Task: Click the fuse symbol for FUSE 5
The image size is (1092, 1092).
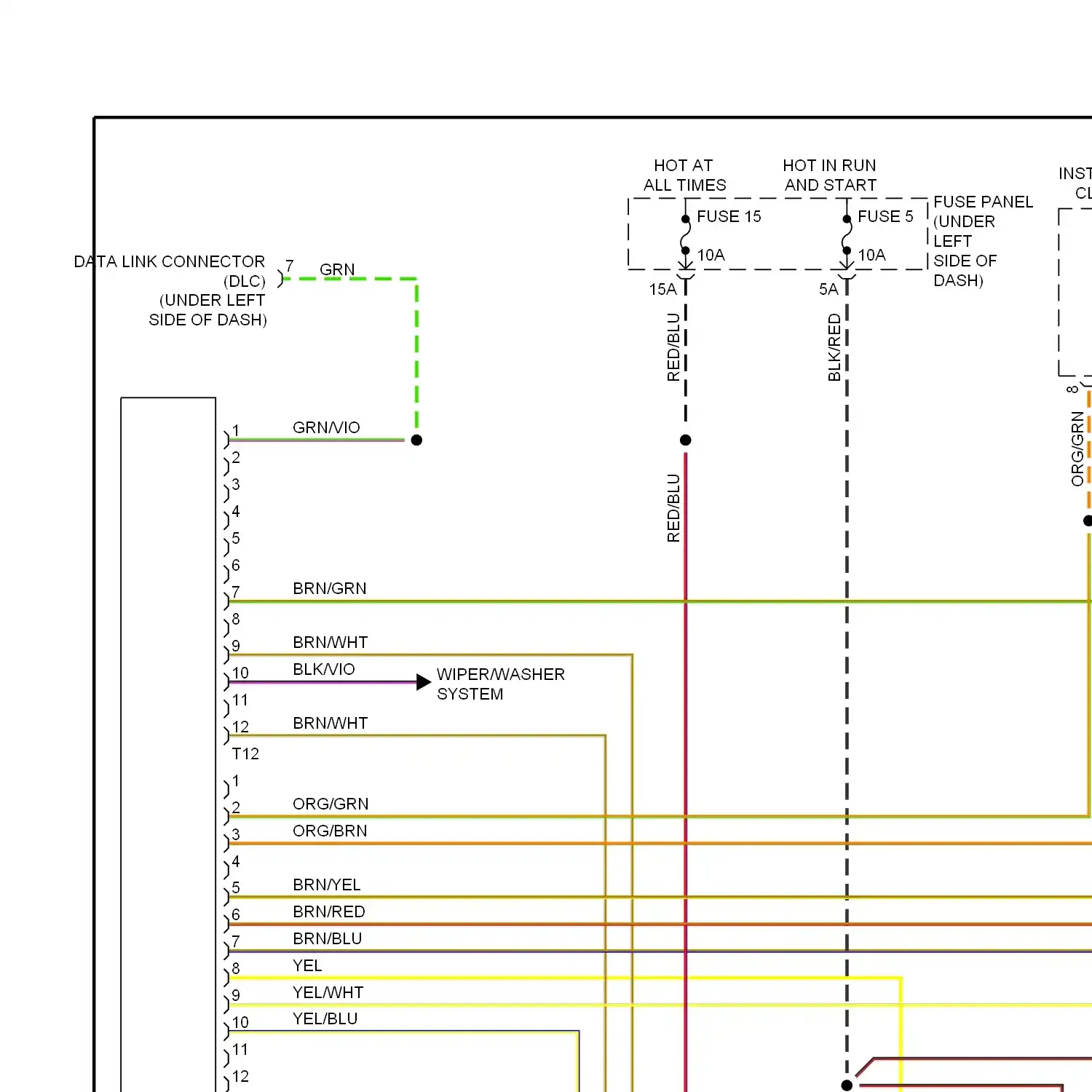Action: click(847, 234)
